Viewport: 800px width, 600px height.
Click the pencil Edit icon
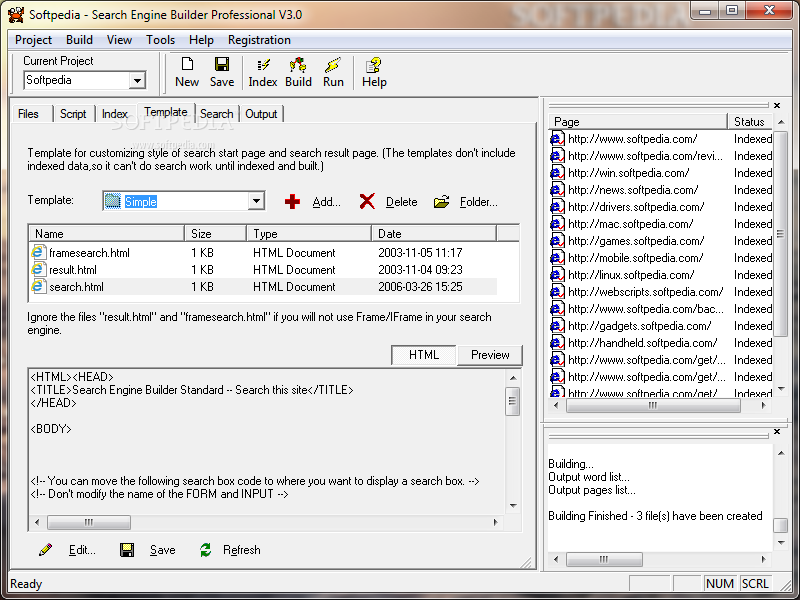tap(45, 549)
